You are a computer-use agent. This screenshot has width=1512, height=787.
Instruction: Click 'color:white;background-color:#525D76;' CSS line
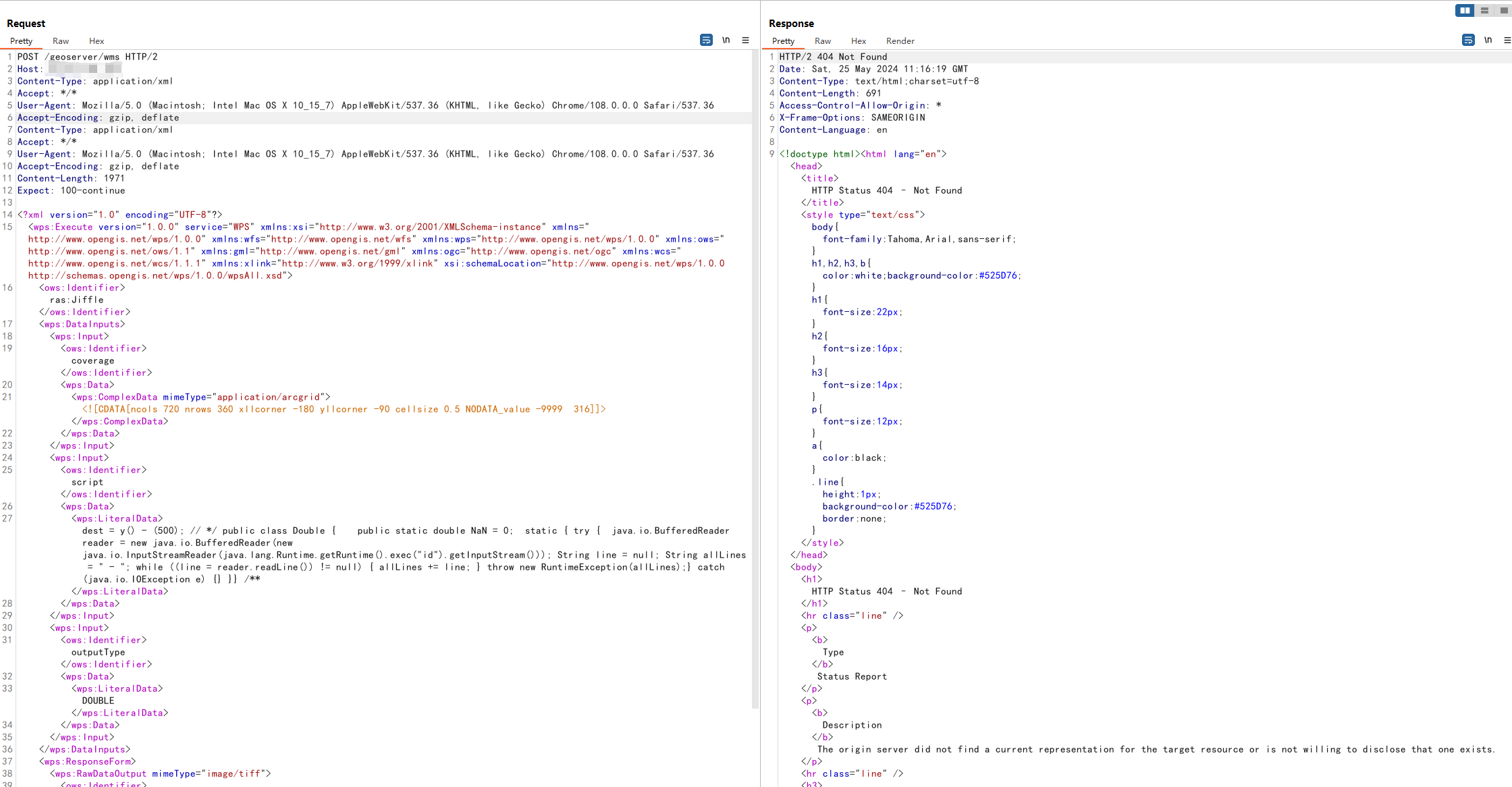pos(922,275)
